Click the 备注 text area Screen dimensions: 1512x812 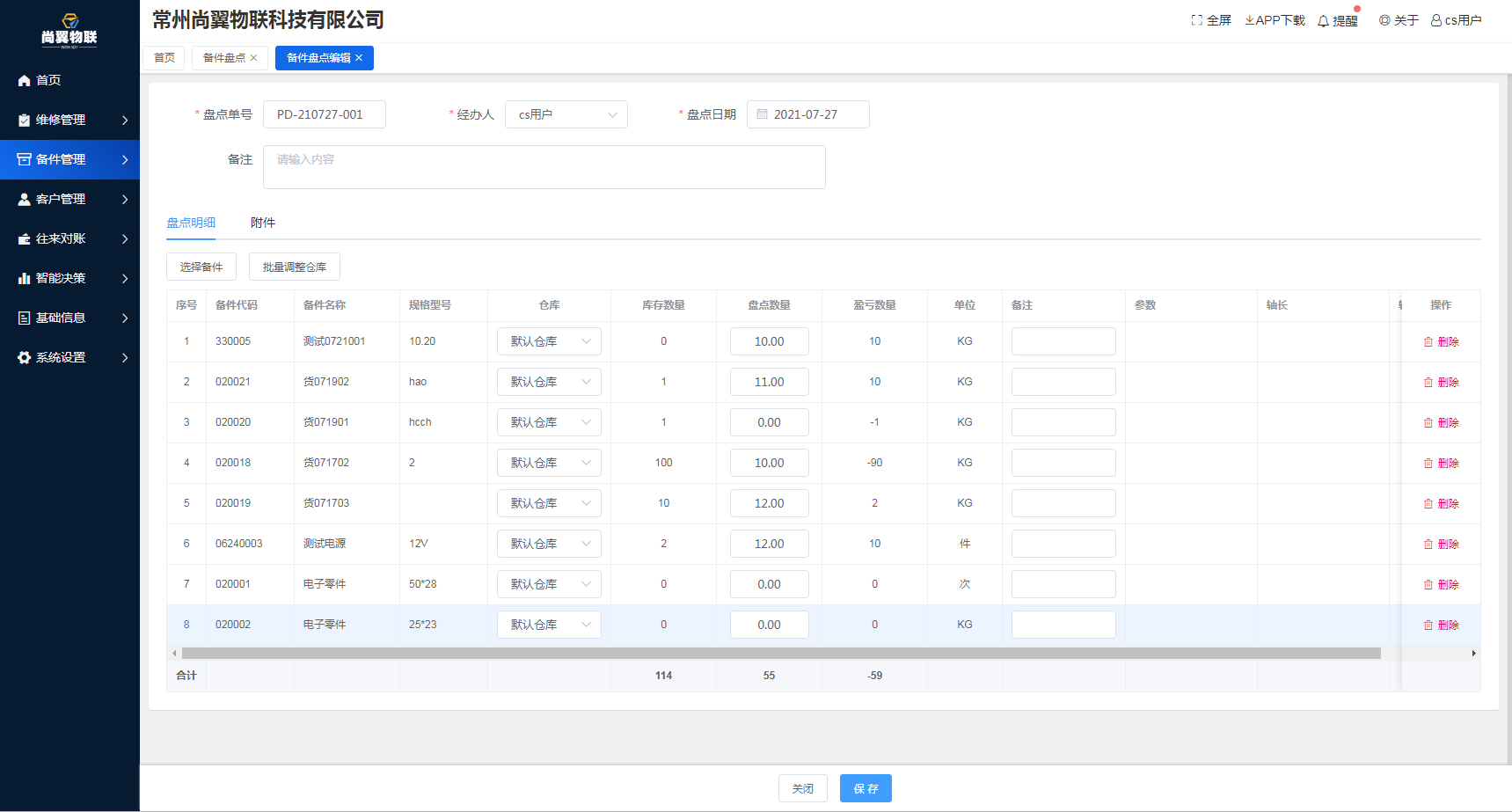pos(544,167)
